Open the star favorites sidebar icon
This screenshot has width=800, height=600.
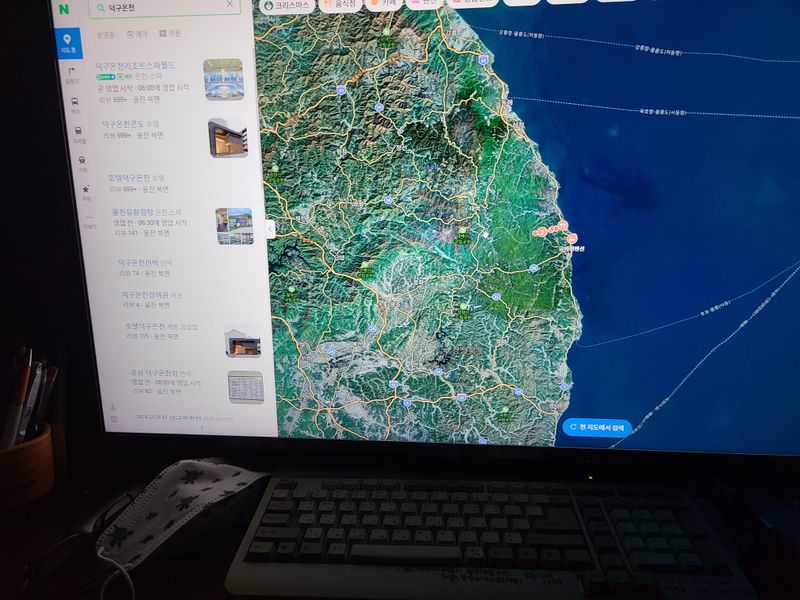[86, 190]
